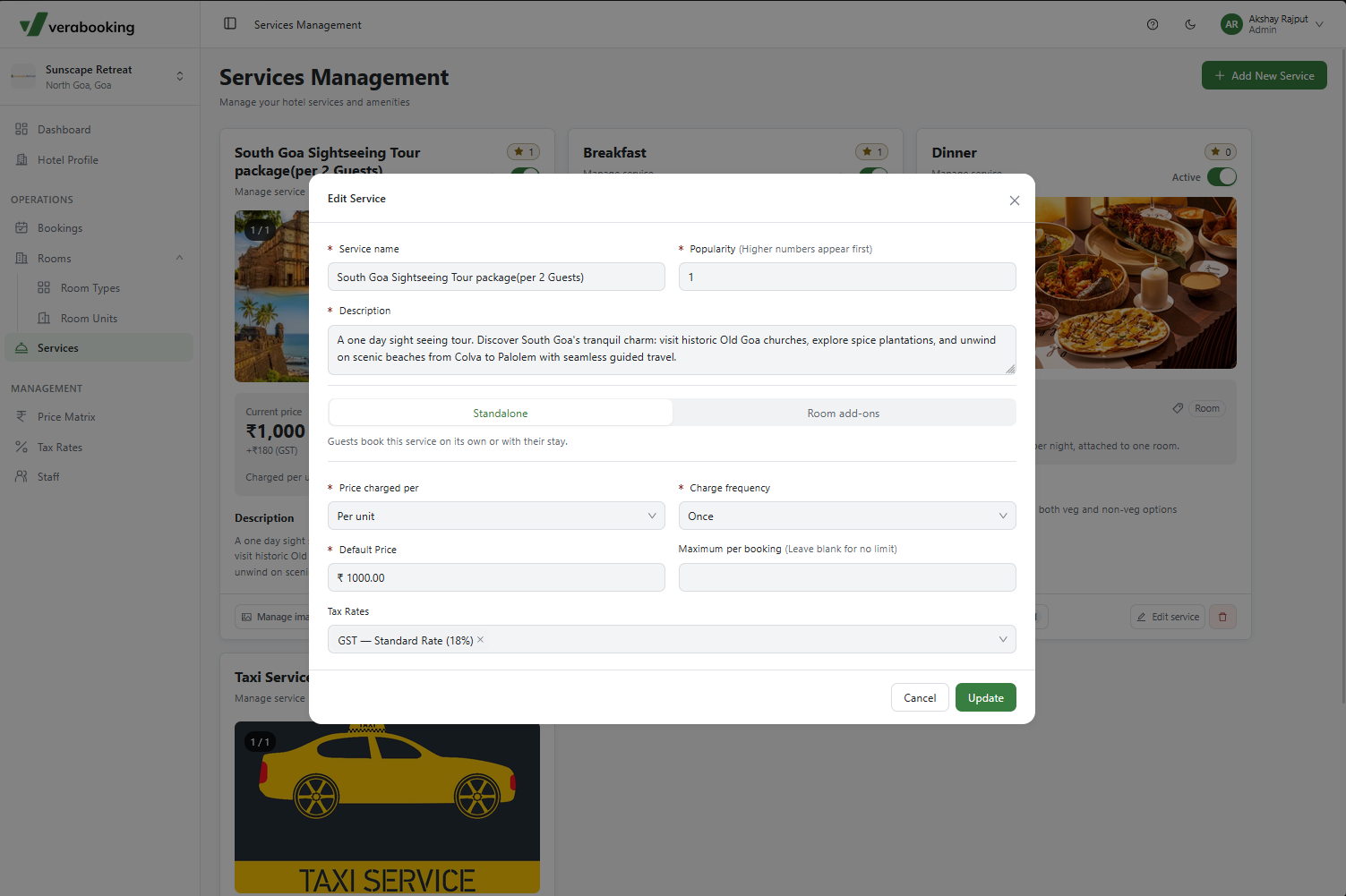Image resolution: width=1346 pixels, height=896 pixels.
Task: Switch to dark mode moon icon
Action: tap(1190, 24)
